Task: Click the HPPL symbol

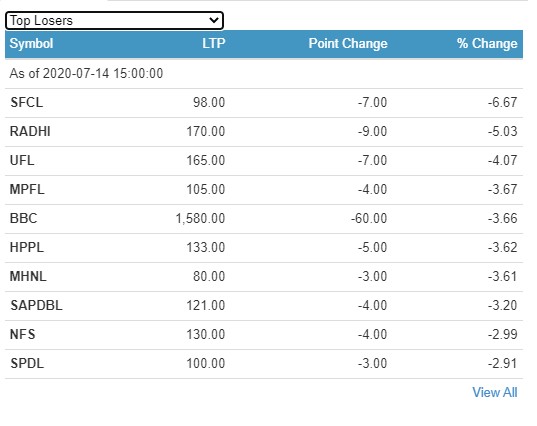Action: tap(27, 248)
